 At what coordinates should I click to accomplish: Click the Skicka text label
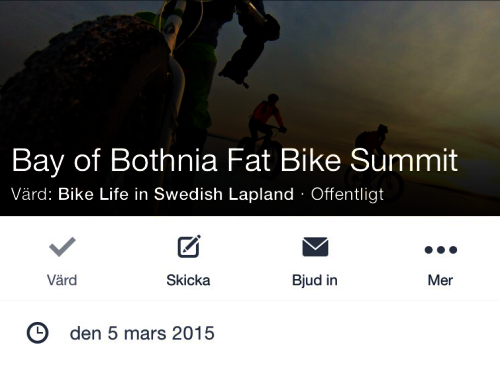(x=188, y=280)
